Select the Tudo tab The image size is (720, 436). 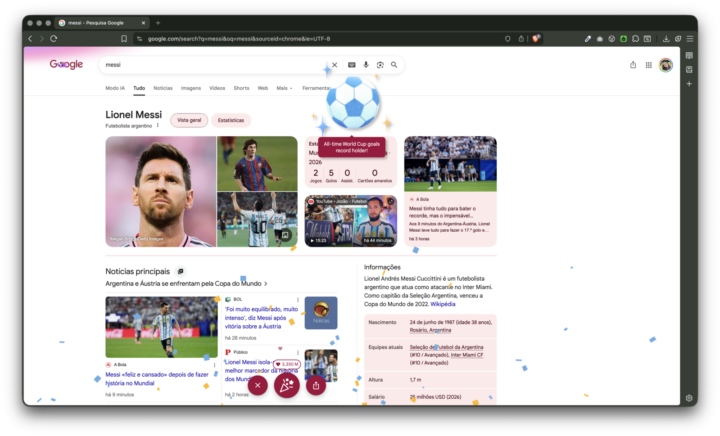(139, 88)
